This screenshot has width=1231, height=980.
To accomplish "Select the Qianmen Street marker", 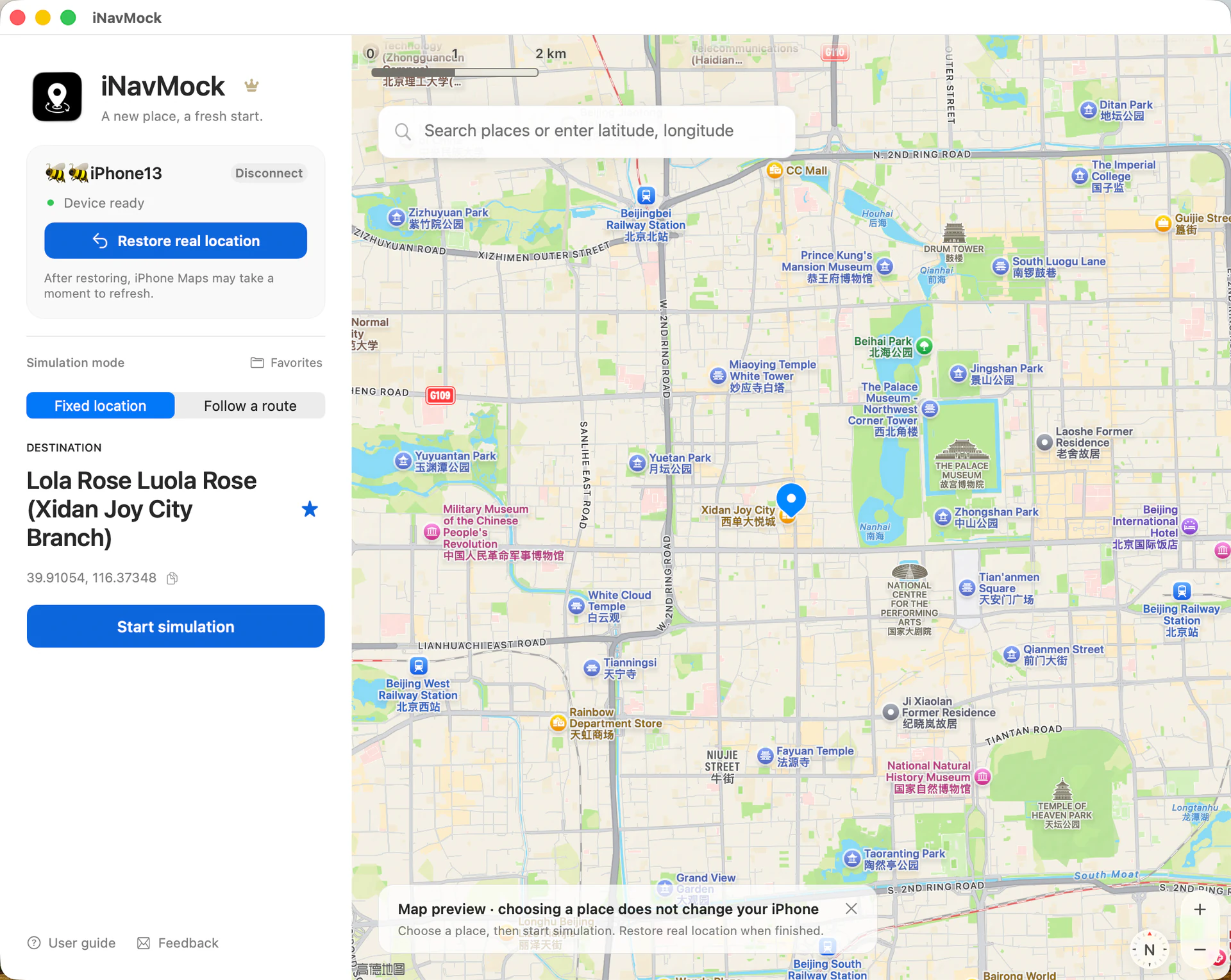I will pos(1011,654).
